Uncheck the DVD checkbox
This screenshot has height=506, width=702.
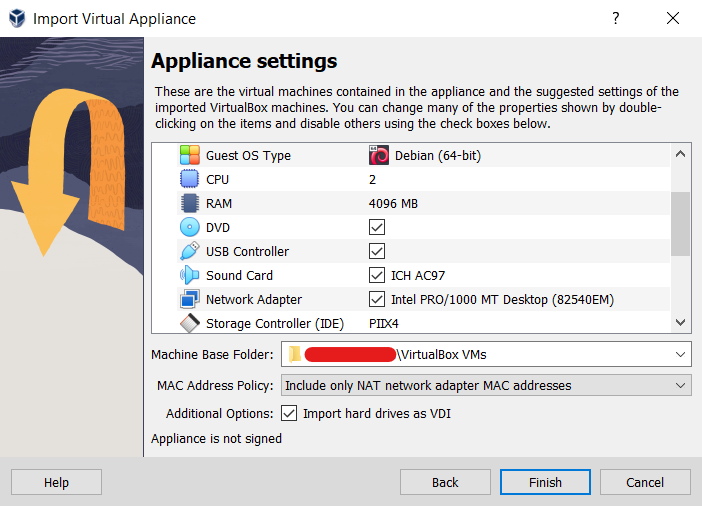pyautogui.click(x=377, y=228)
